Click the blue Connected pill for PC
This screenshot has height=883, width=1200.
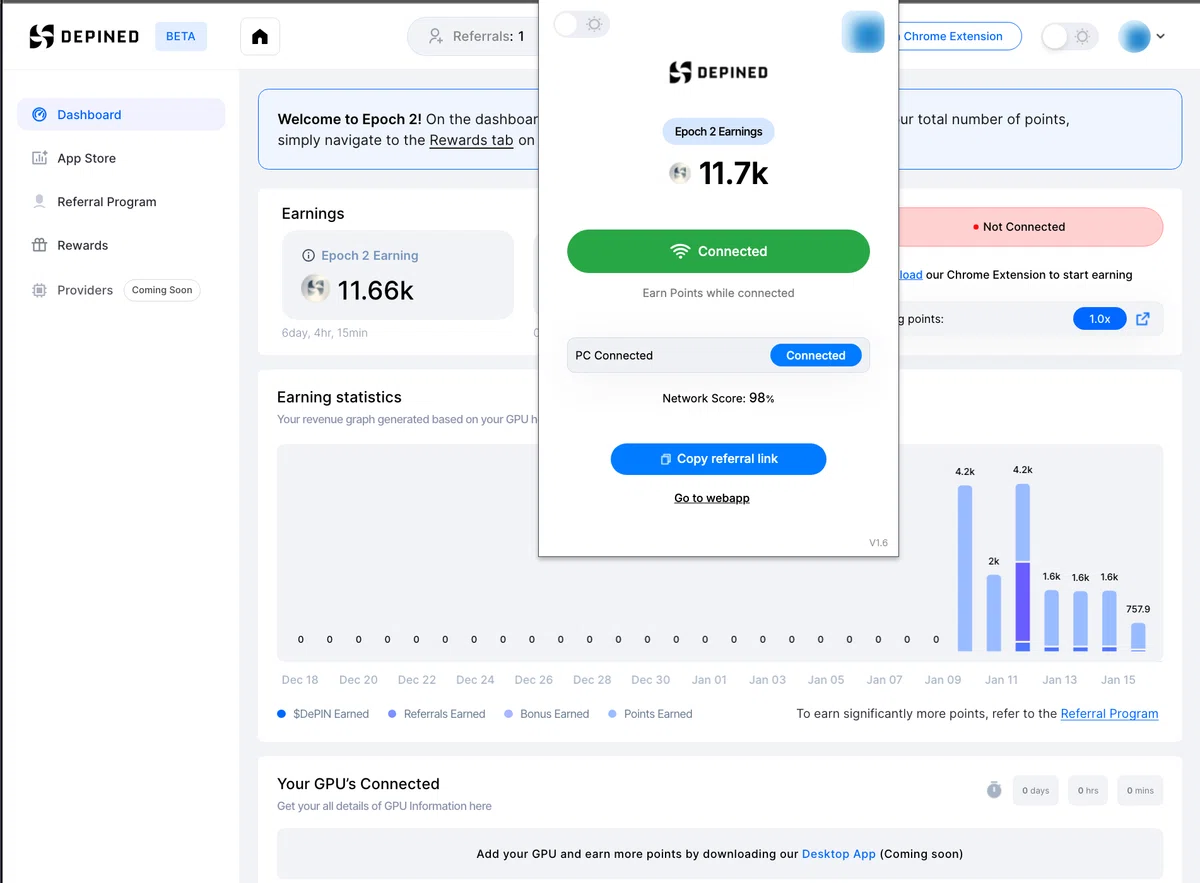point(815,355)
